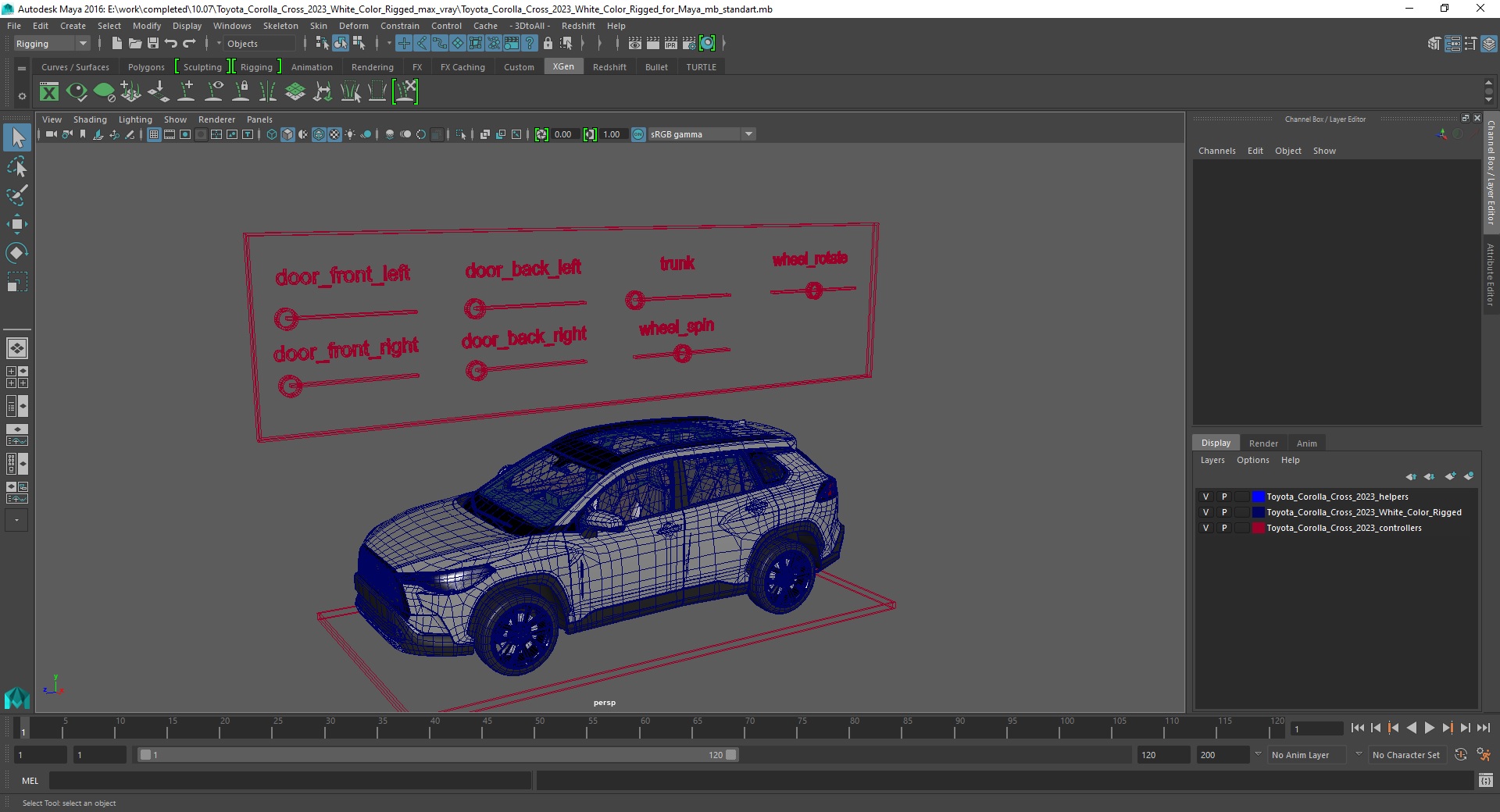Create a new scene with New icon
This screenshot has width=1500, height=812.
(116, 44)
